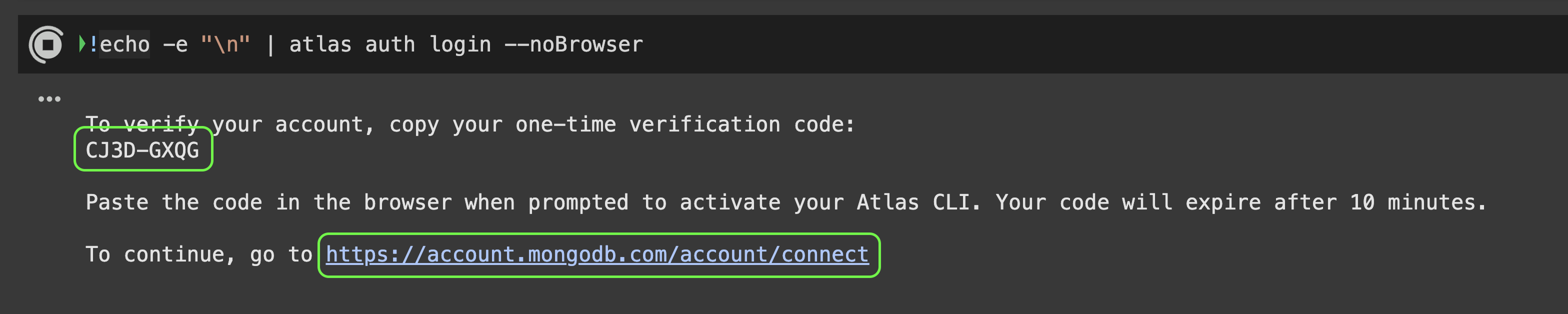Stop the running cell execution
This screenshot has width=1568, height=314.
point(46,44)
